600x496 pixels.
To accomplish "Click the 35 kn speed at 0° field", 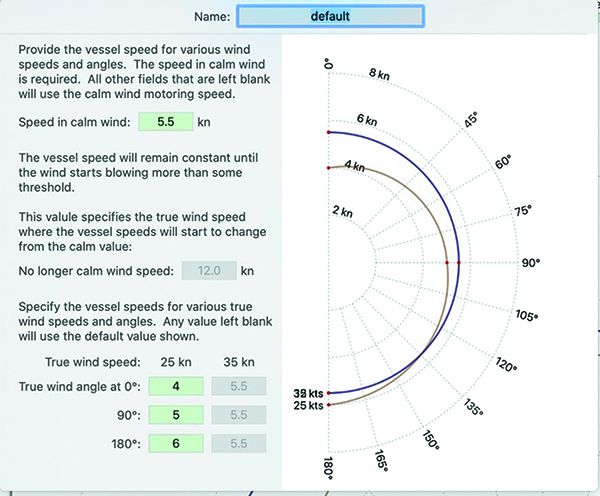I will 239,386.
